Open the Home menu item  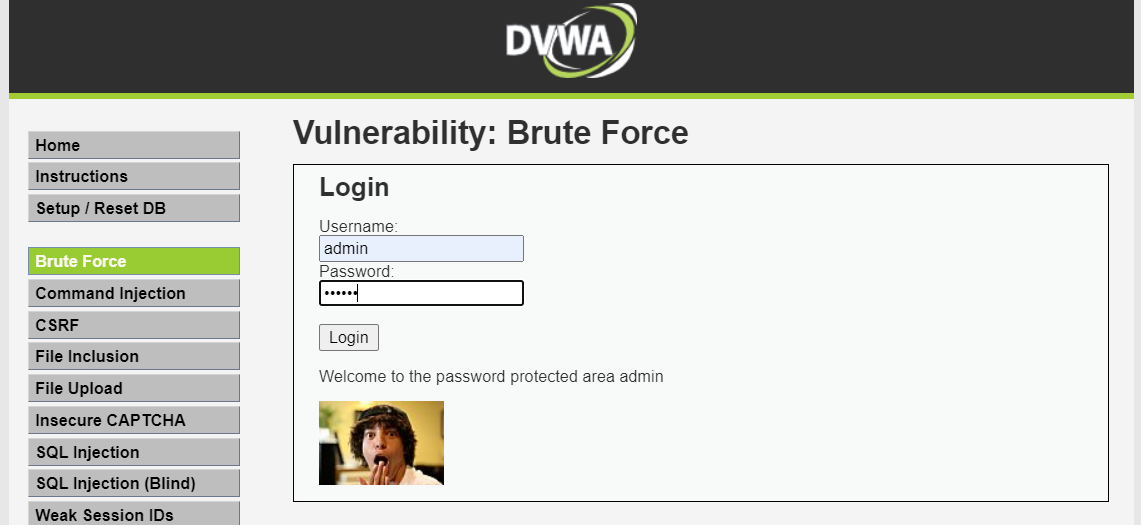tap(134, 145)
